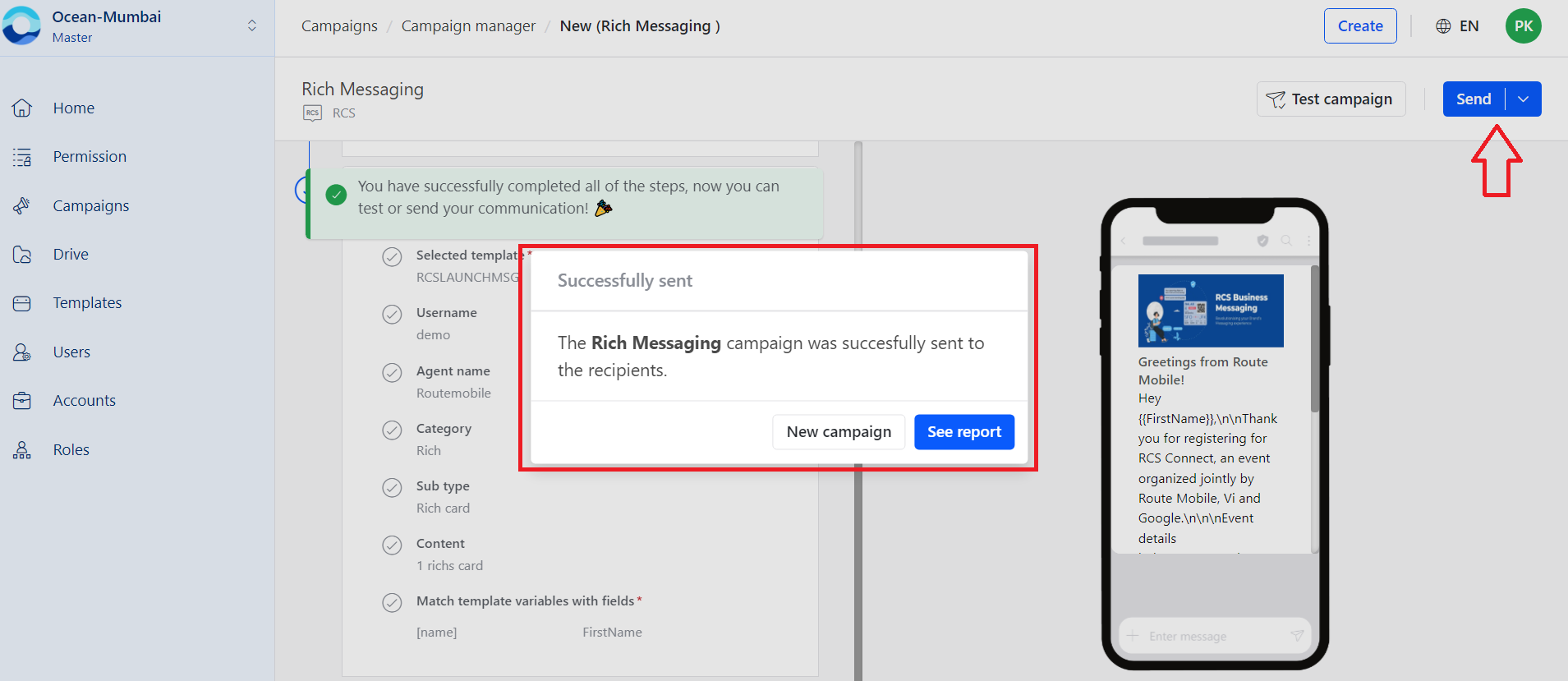
Task: Click the Test campaign button
Action: [x=1331, y=99]
